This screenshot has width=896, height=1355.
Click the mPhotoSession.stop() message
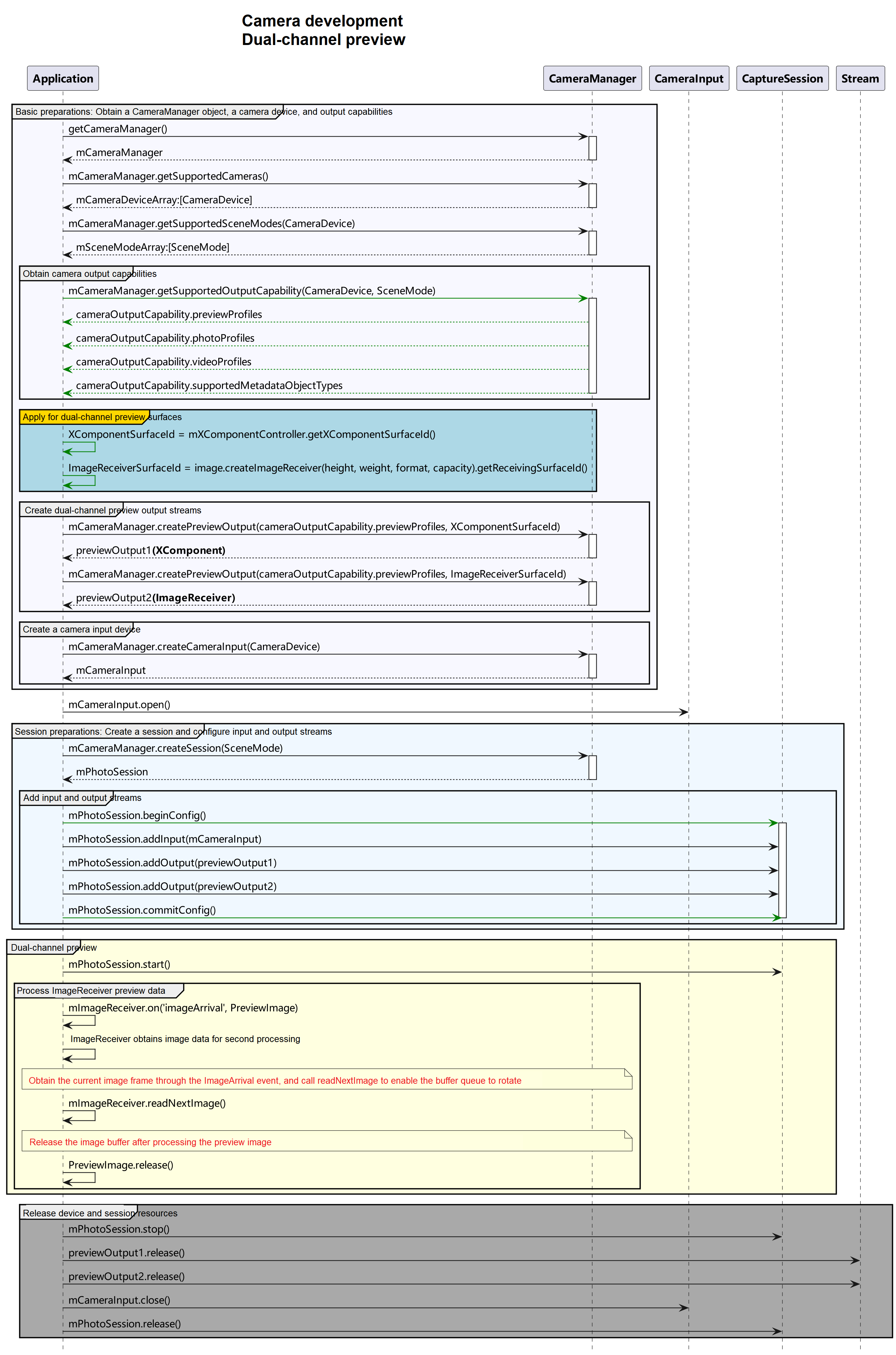119,1229
